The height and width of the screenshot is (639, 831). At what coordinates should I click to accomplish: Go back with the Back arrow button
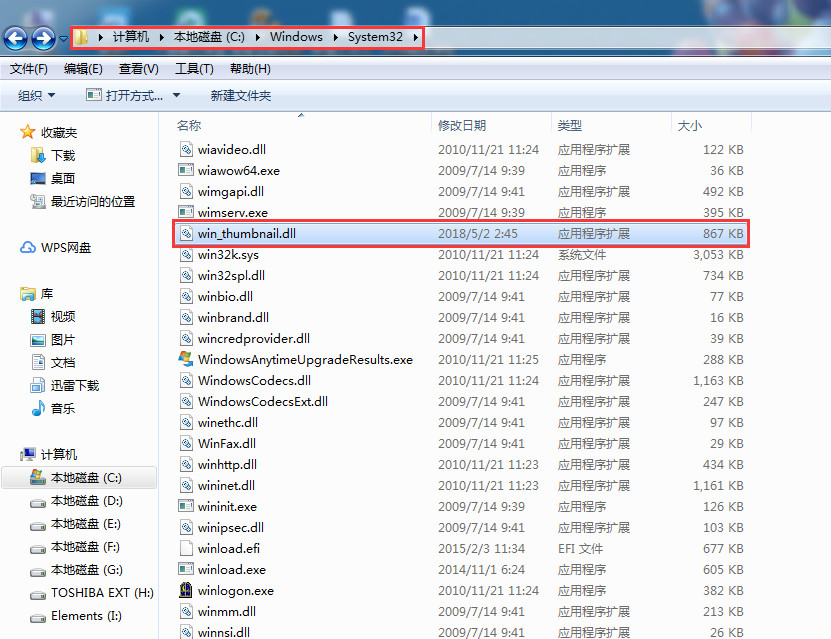(x=15, y=38)
